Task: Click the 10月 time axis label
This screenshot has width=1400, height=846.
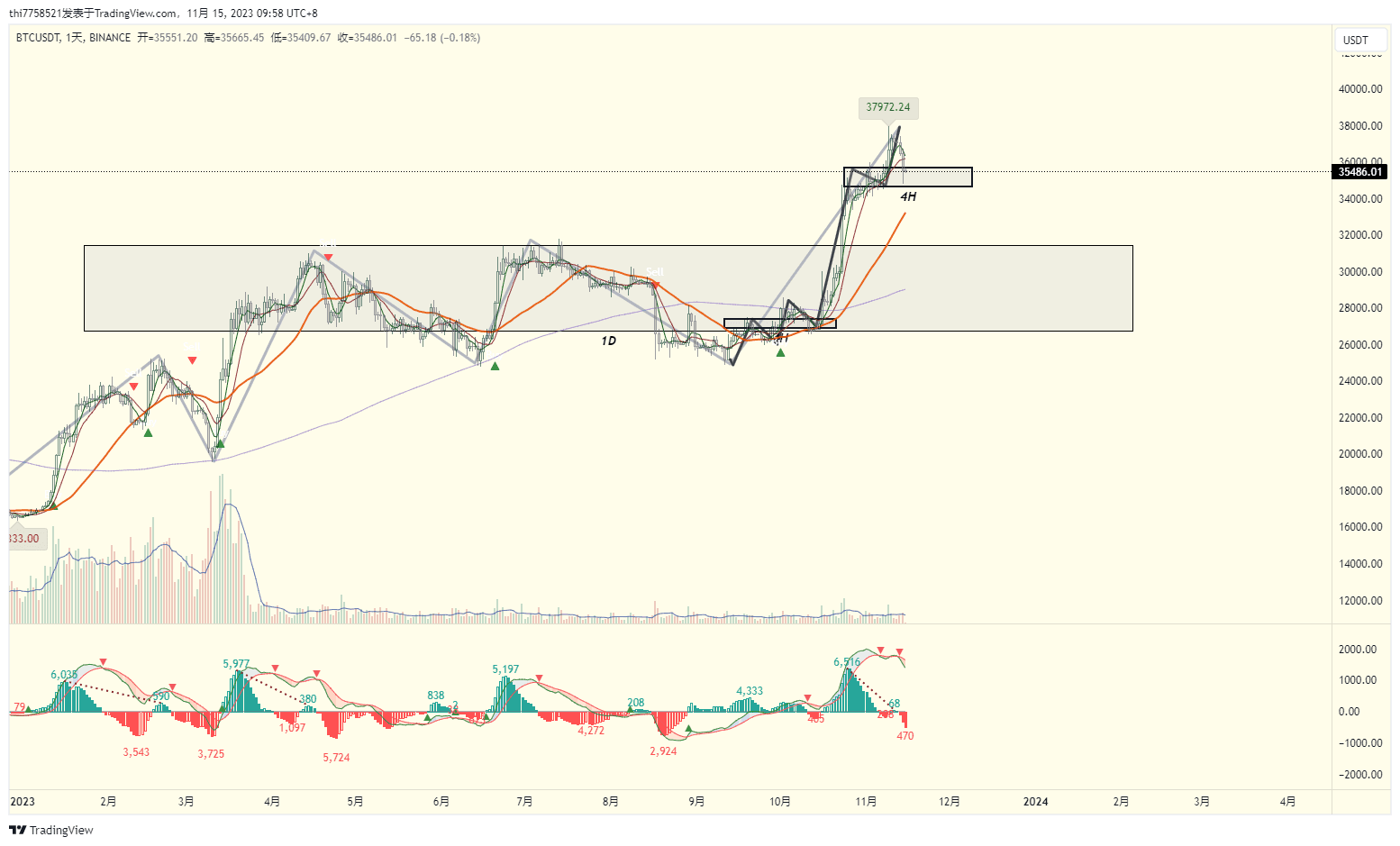Action: click(780, 802)
